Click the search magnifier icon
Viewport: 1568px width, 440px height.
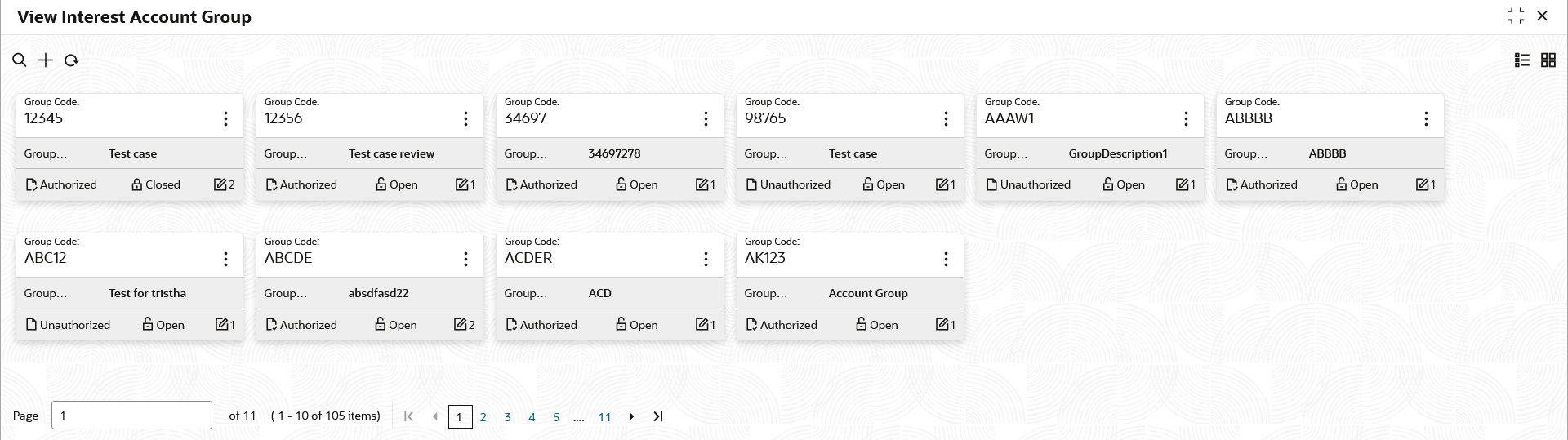coord(20,60)
